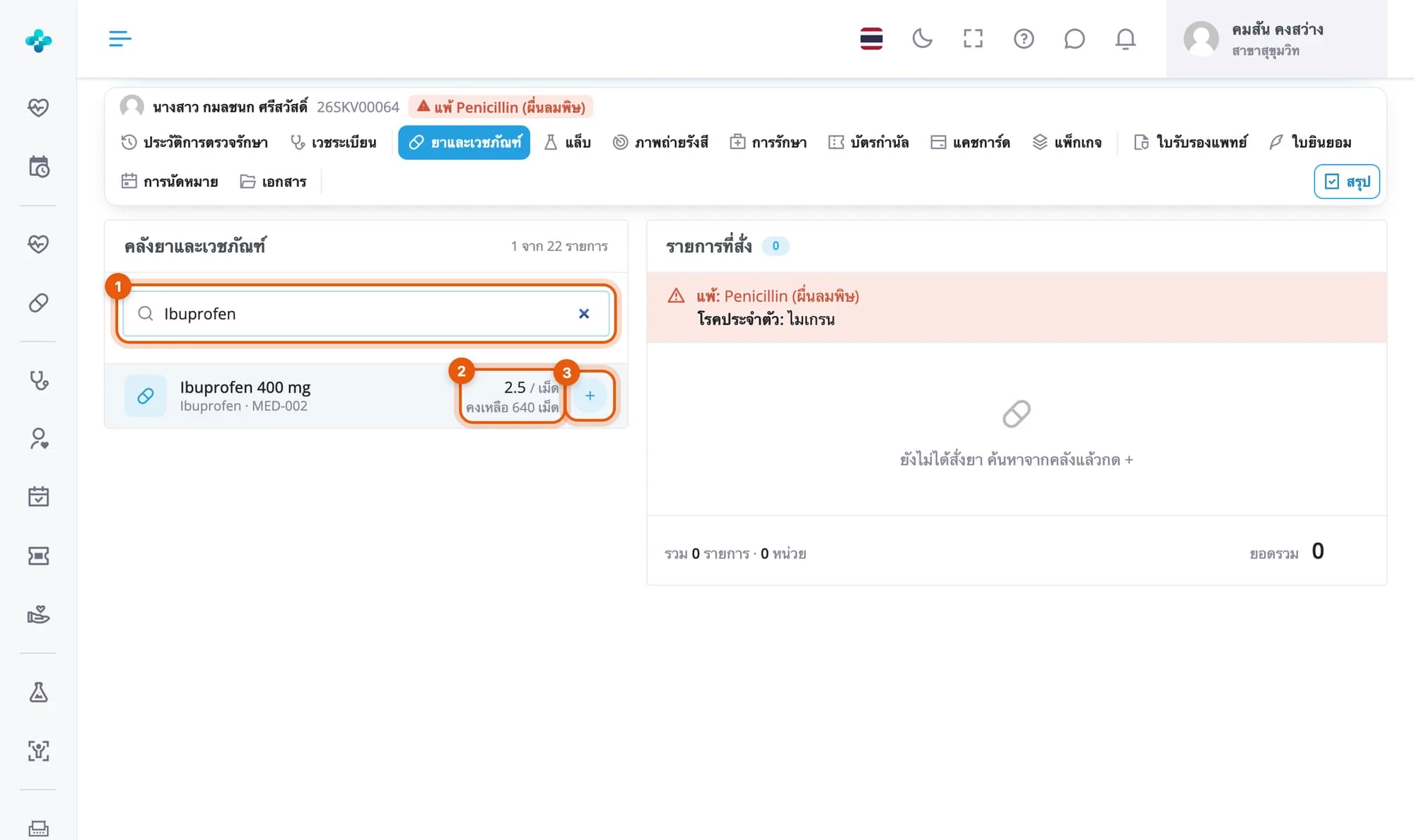Image resolution: width=1414 pixels, height=840 pixels.
Task: Open sidebar patient with heart icon
Action: (x=38, y=438)
